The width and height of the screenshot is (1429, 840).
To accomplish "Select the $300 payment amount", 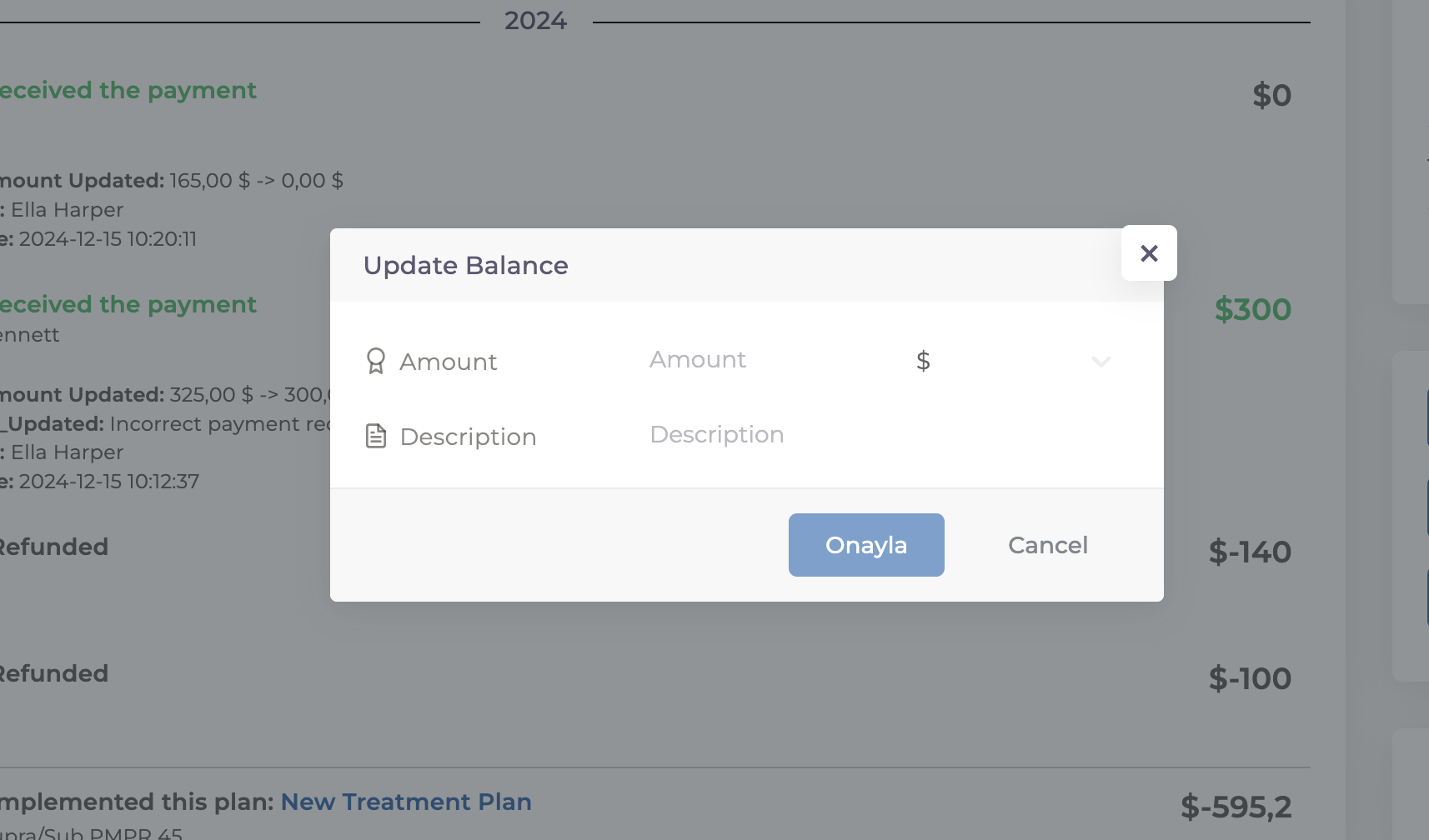I will point(1252,310).
